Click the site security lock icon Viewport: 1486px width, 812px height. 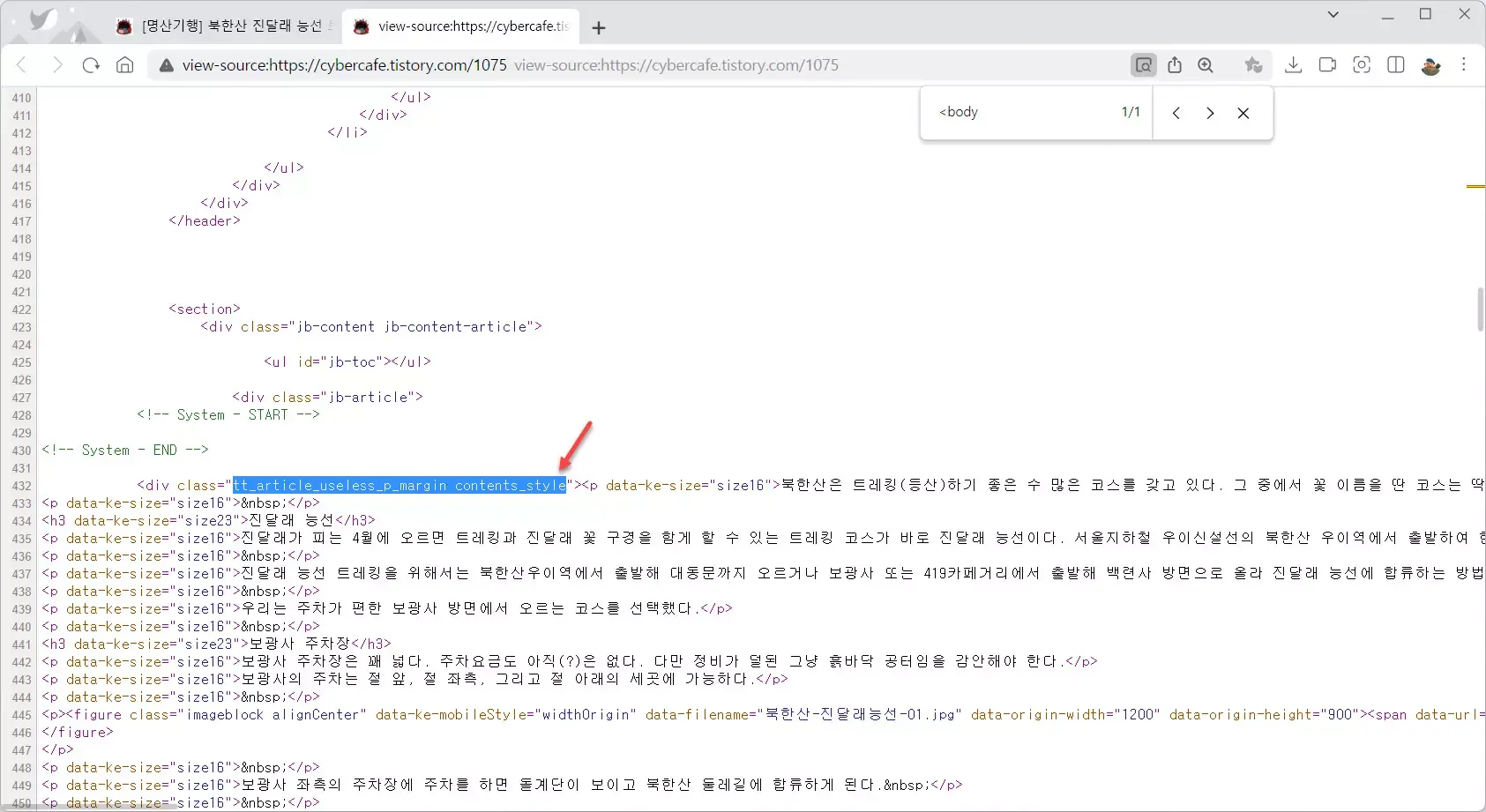166,64
